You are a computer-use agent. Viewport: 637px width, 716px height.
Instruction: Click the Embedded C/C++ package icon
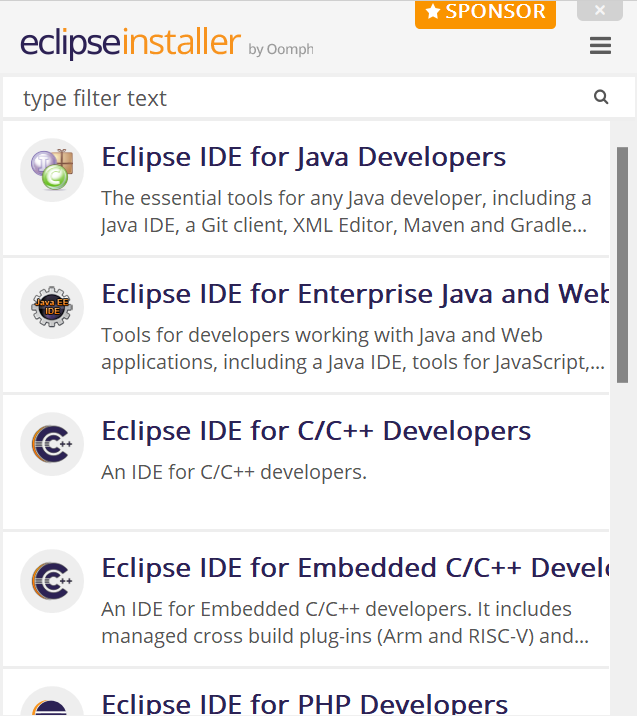(52, 581)
